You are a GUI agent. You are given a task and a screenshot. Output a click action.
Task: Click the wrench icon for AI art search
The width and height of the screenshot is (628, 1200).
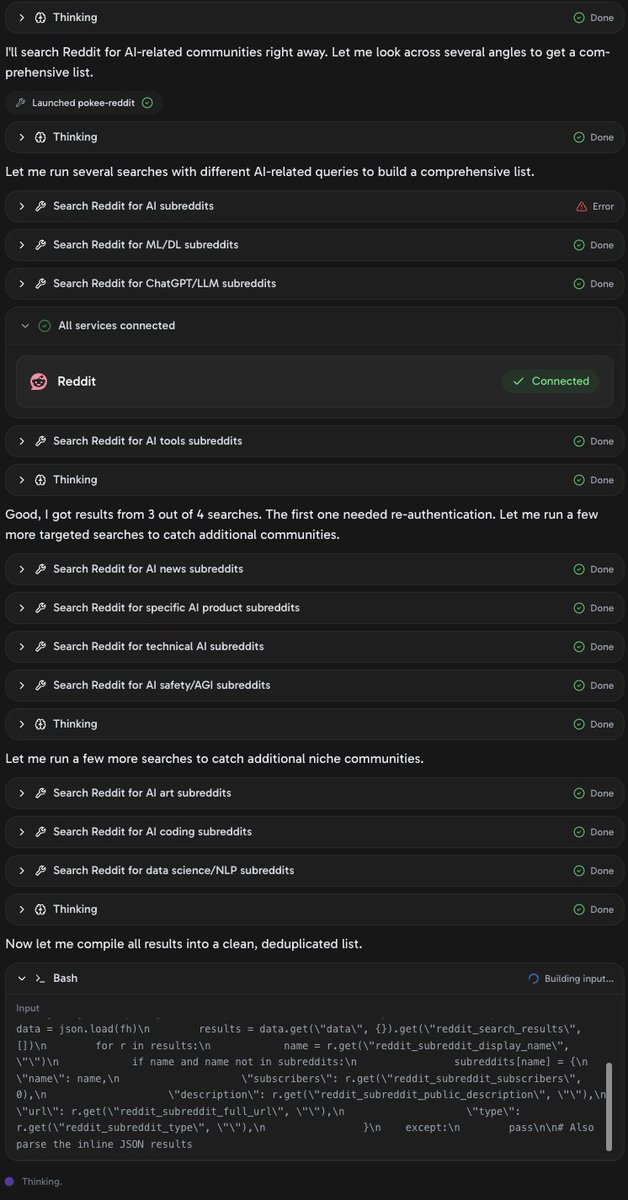coord(41,793)
